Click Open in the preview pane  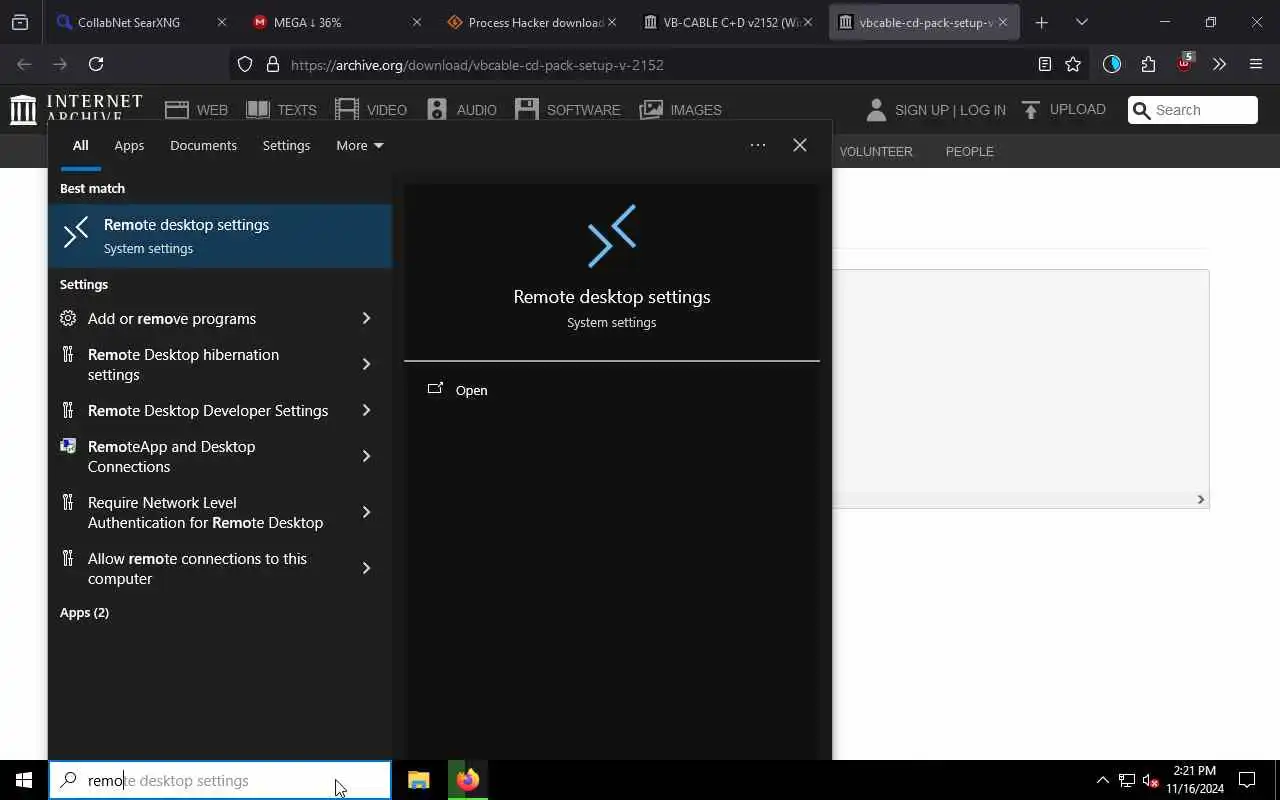(471, 391)
